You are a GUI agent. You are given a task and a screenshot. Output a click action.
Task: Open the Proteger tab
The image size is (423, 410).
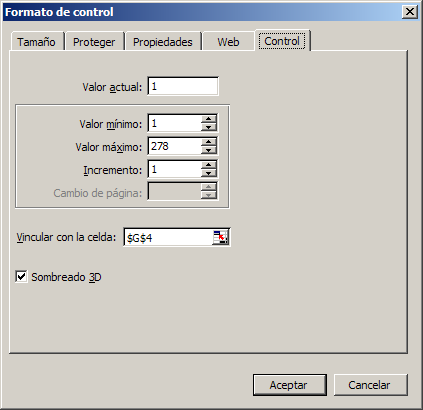tap(94, 42)
